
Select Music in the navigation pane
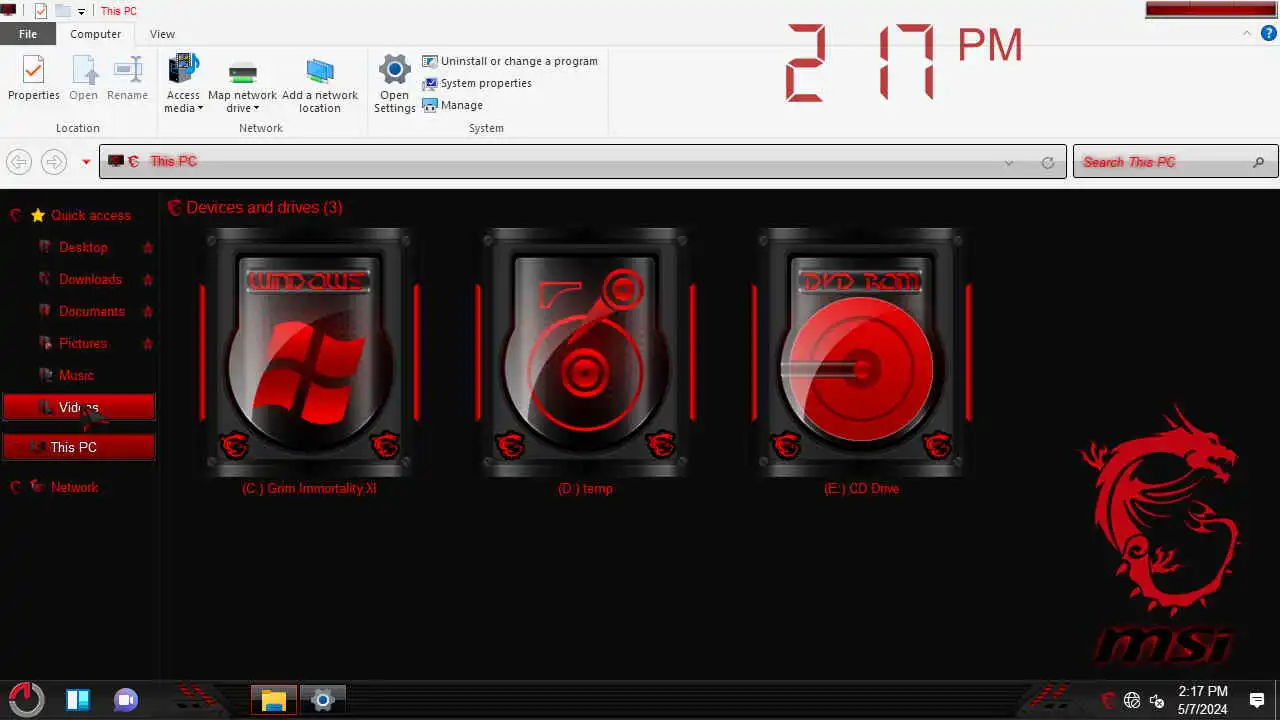(76, 375)
